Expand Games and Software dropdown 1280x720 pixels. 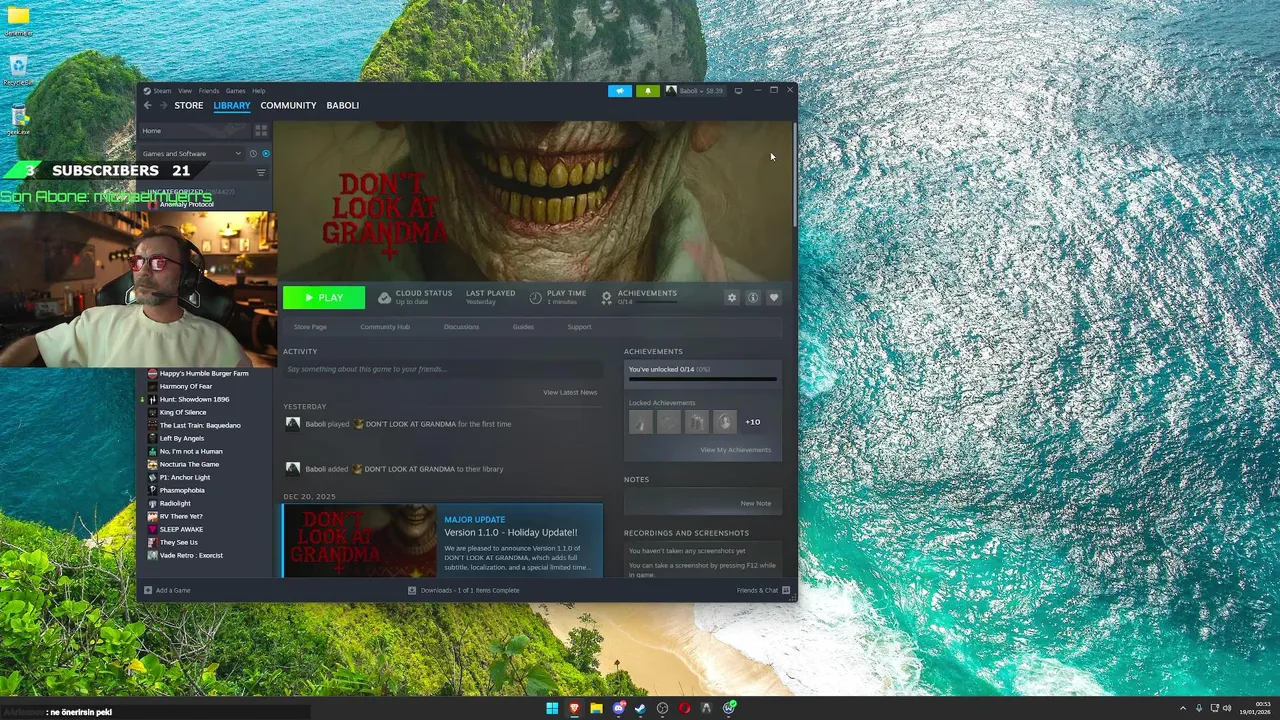[x=192, y=154]
